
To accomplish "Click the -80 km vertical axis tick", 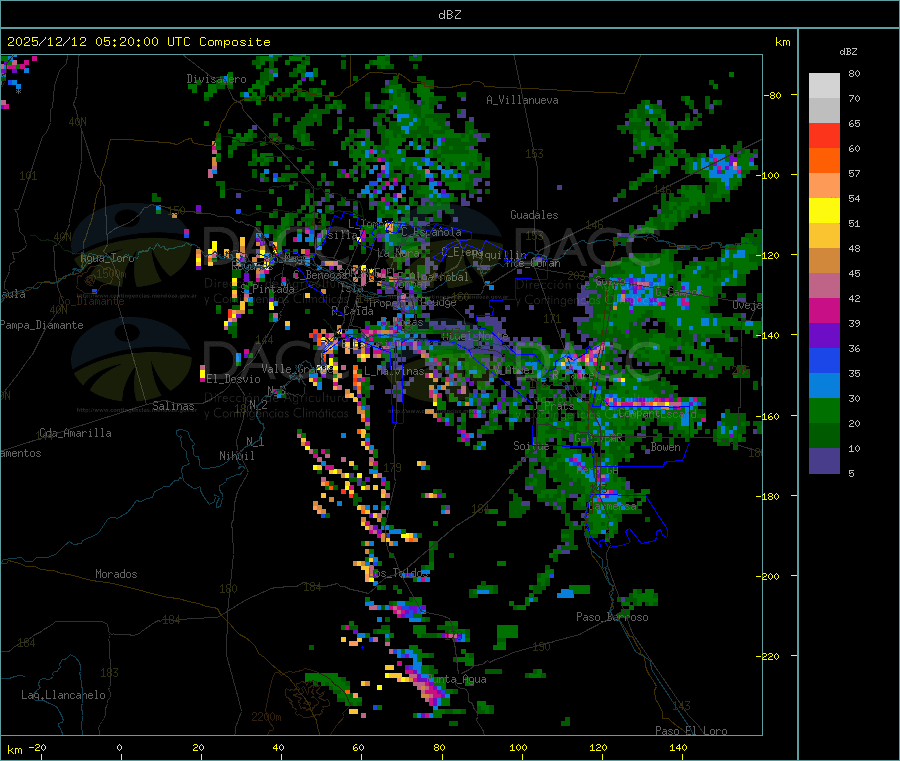I will click(x=773, y=95).
